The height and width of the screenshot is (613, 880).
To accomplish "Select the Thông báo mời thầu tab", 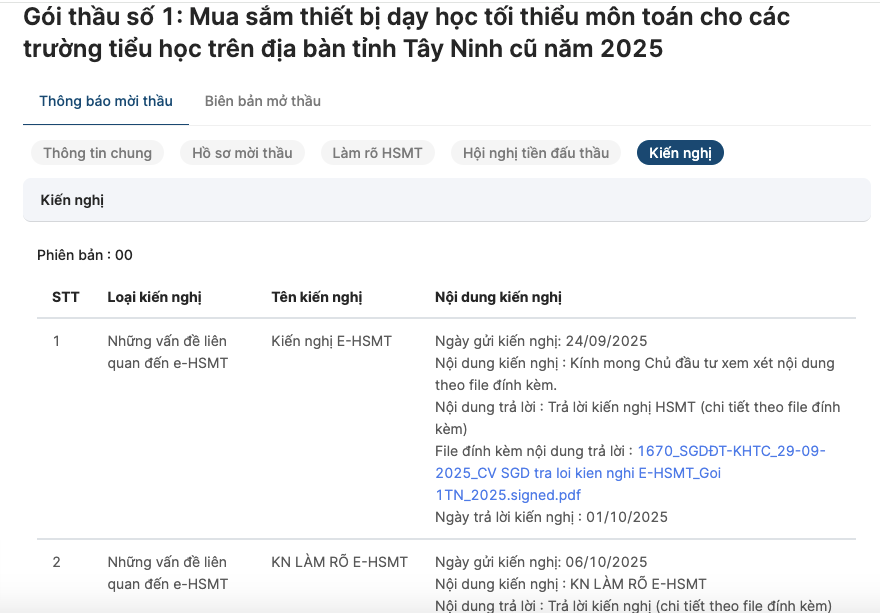I will tap(105, 101).
